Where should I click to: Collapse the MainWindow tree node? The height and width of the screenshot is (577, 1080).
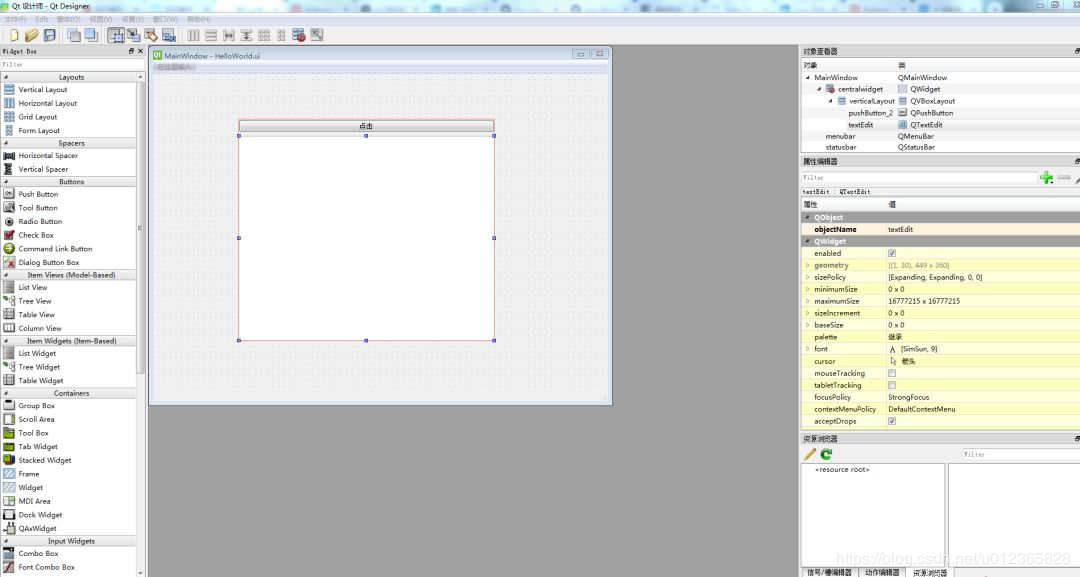point(808,78)
